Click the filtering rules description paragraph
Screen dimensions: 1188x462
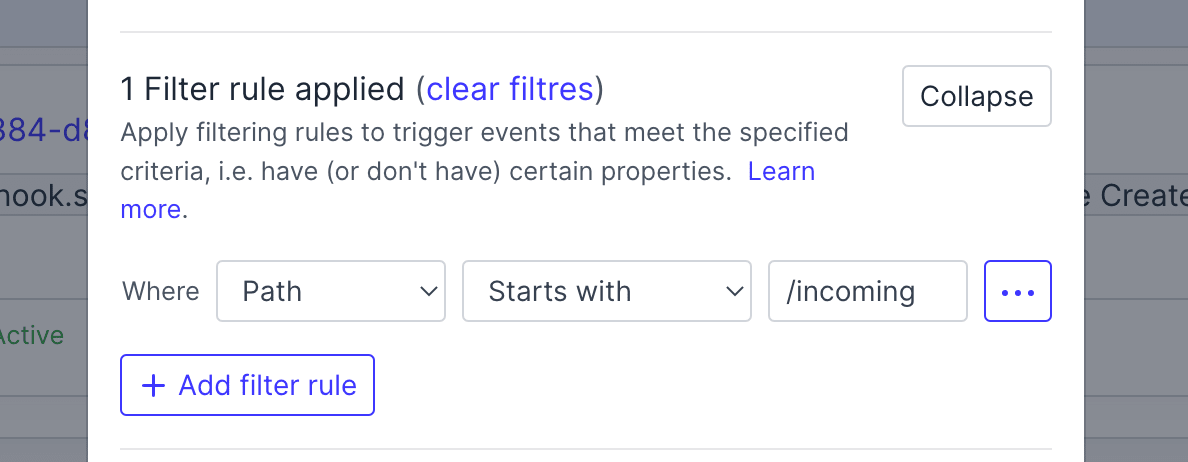484,152
